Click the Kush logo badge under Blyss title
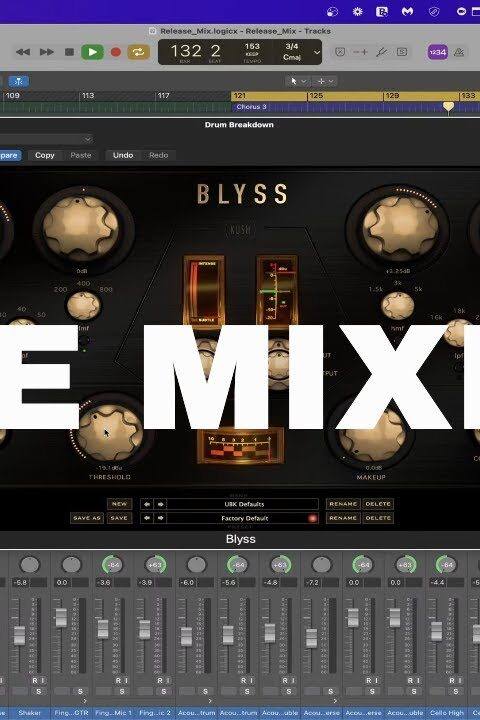This screenshot has width=480, height=720. (240, 230)
